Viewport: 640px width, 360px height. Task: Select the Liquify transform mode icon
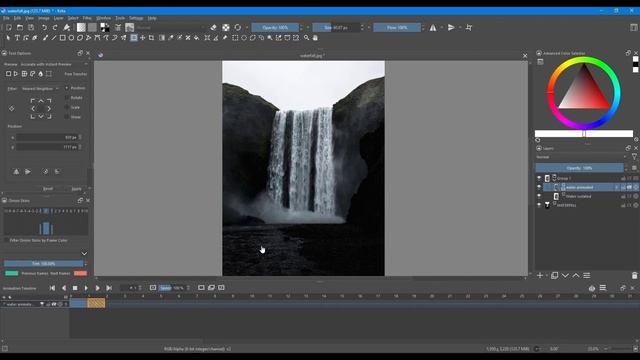40,74
